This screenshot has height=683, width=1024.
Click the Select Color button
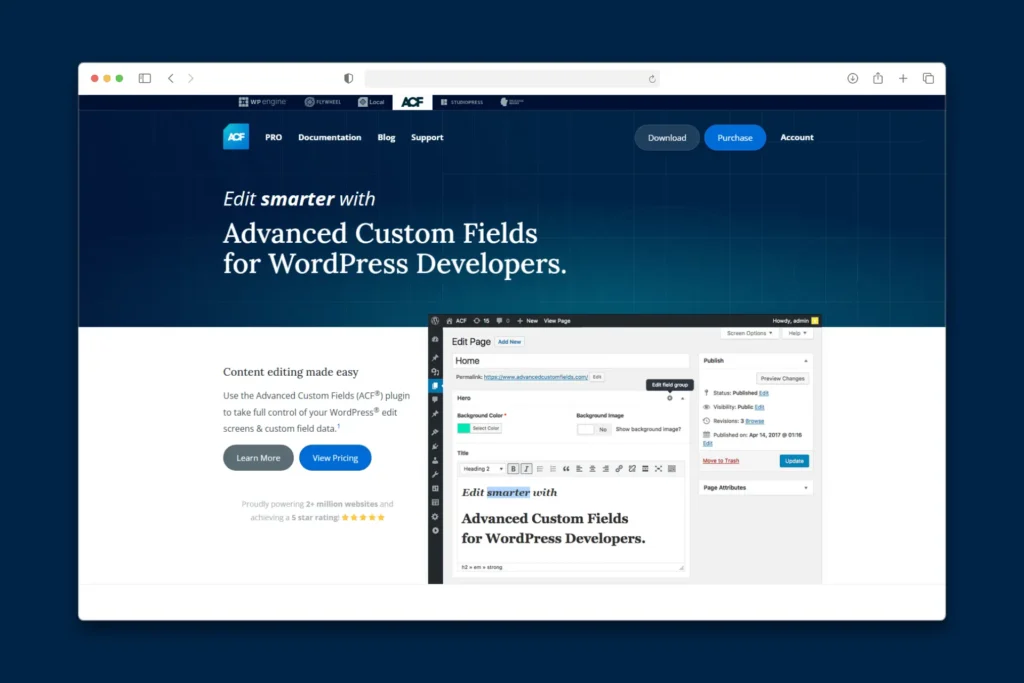(x=486, y=428)
